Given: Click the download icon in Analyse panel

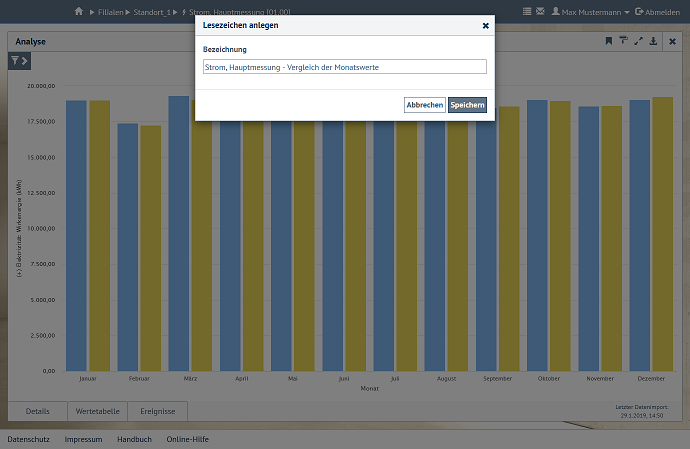Looking at the screenshot, I should pyautogui.click(x=653, y=41).
